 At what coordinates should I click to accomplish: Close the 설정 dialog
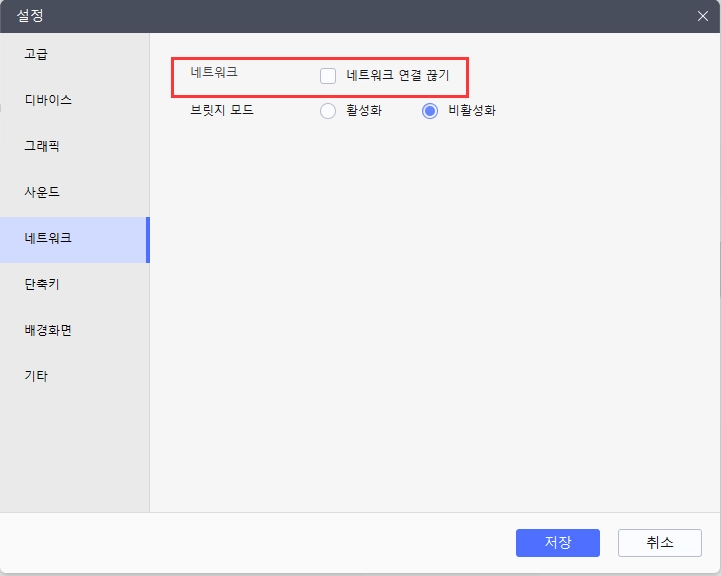[x=703, y=16]
